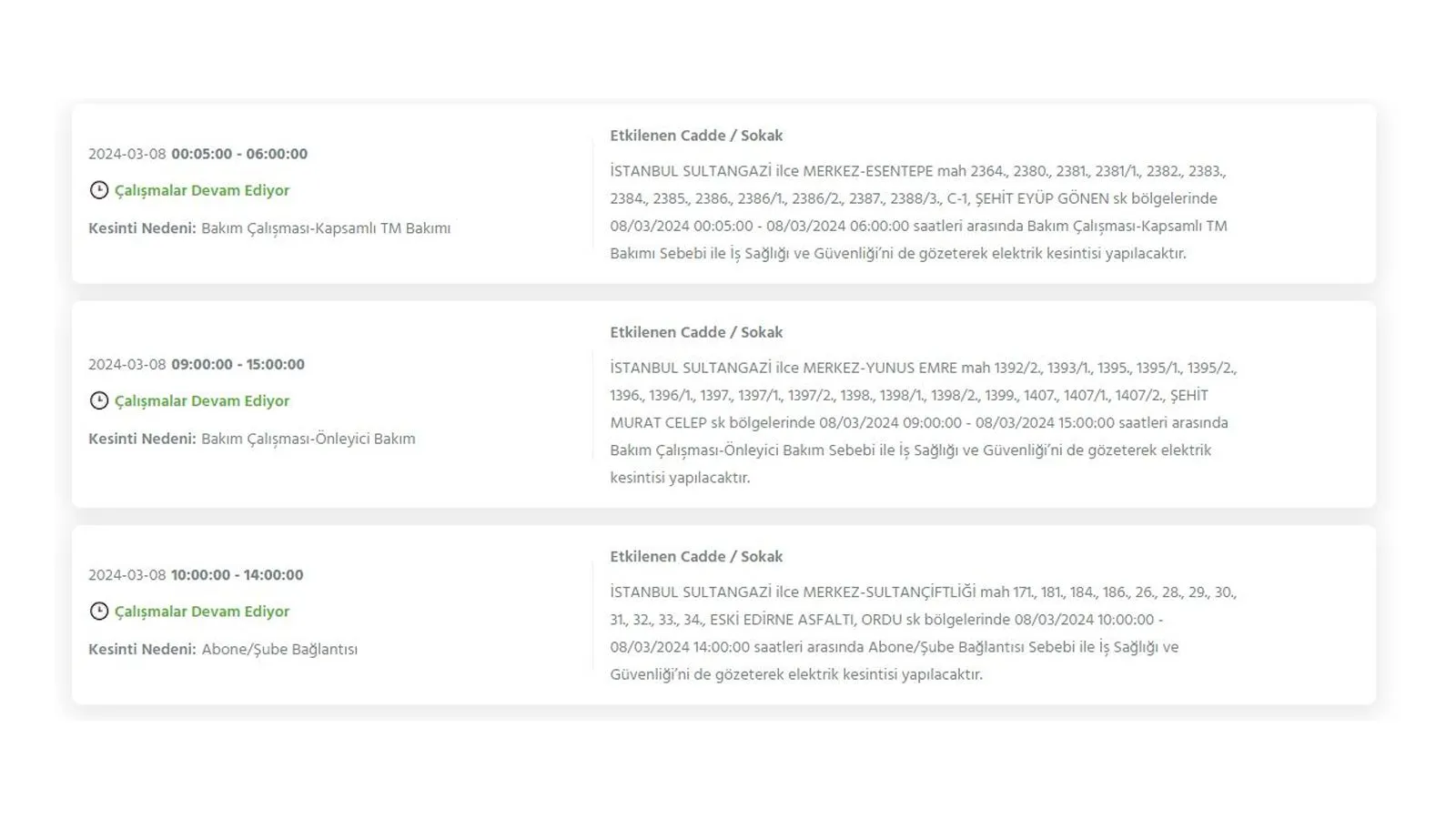Select the bold 09:00:00 - 15:00:00 time range

click(238, 364)
